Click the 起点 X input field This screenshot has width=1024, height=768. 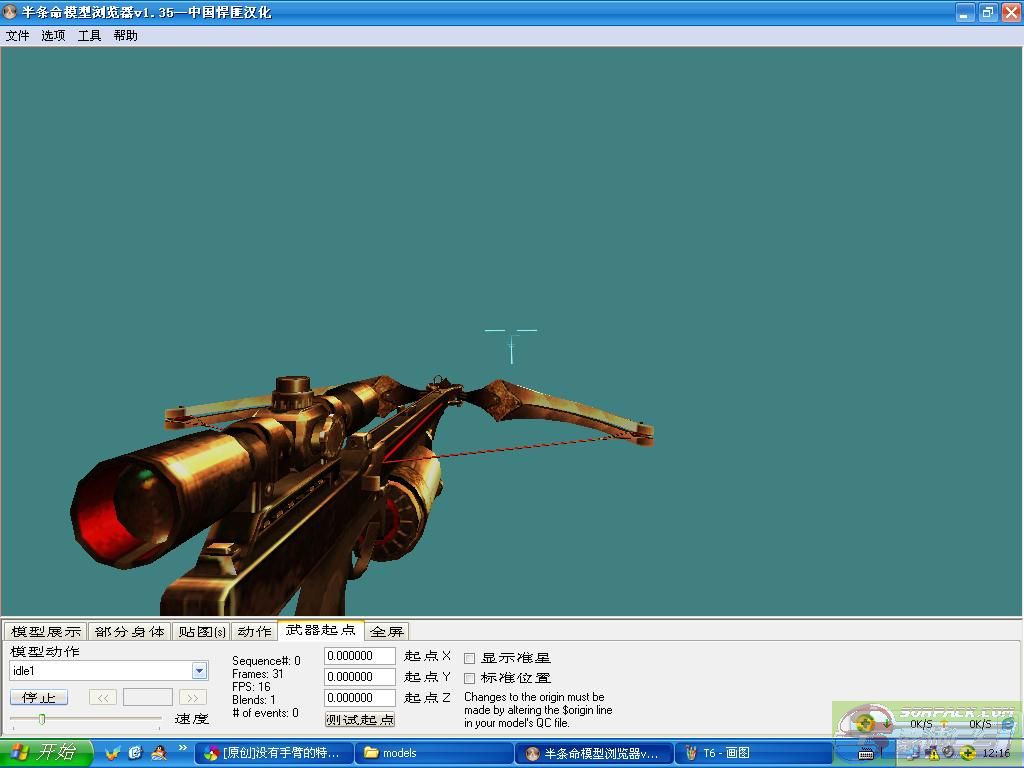coord(360,656)
